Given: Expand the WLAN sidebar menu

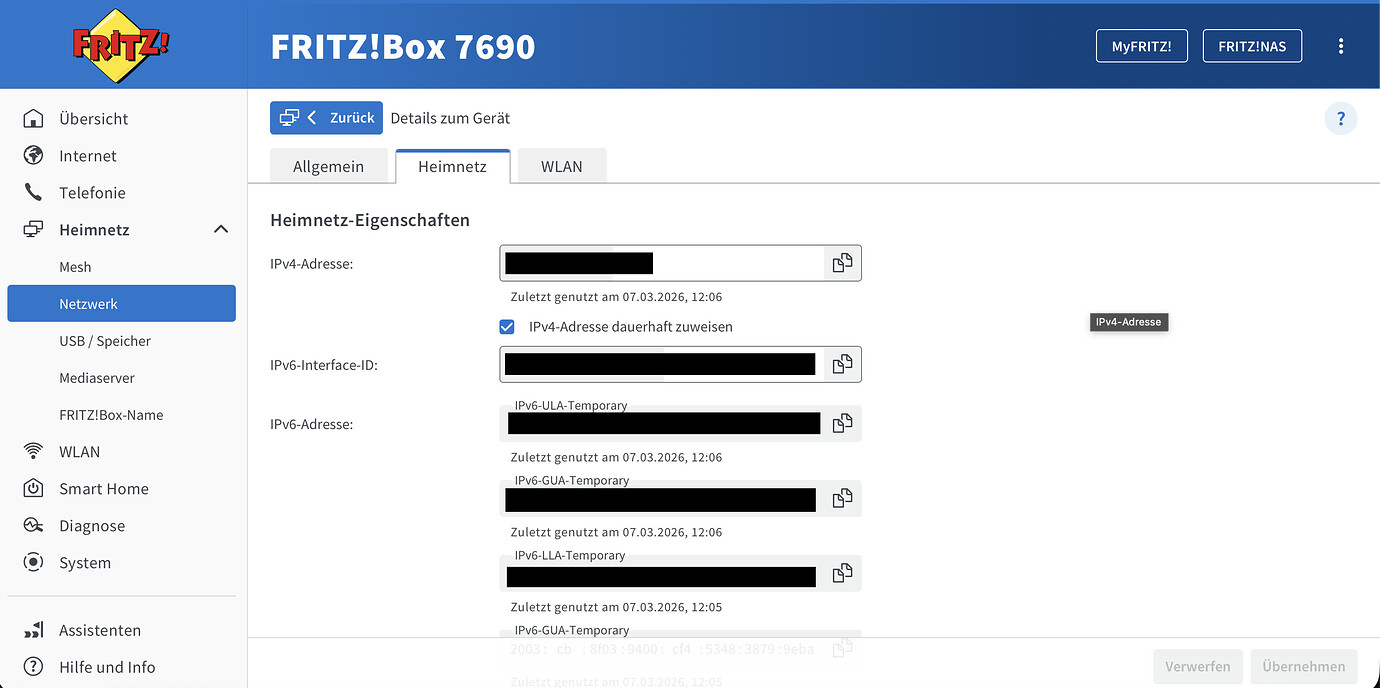Looking at the screenshot, I should [x=79, y=452].
